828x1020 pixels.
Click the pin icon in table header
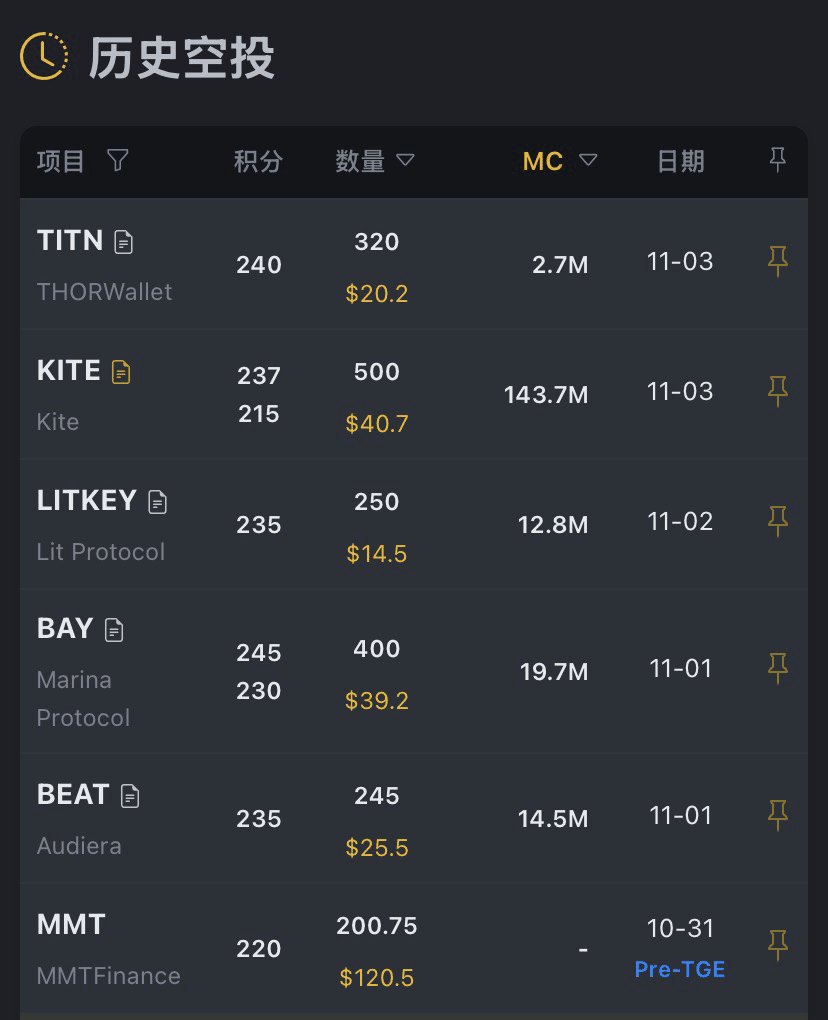pos(777,160)
